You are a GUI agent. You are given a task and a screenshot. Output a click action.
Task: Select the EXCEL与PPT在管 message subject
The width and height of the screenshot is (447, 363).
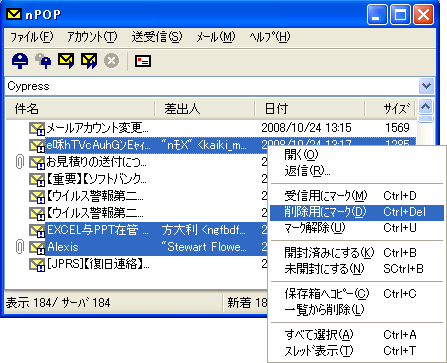98,230
